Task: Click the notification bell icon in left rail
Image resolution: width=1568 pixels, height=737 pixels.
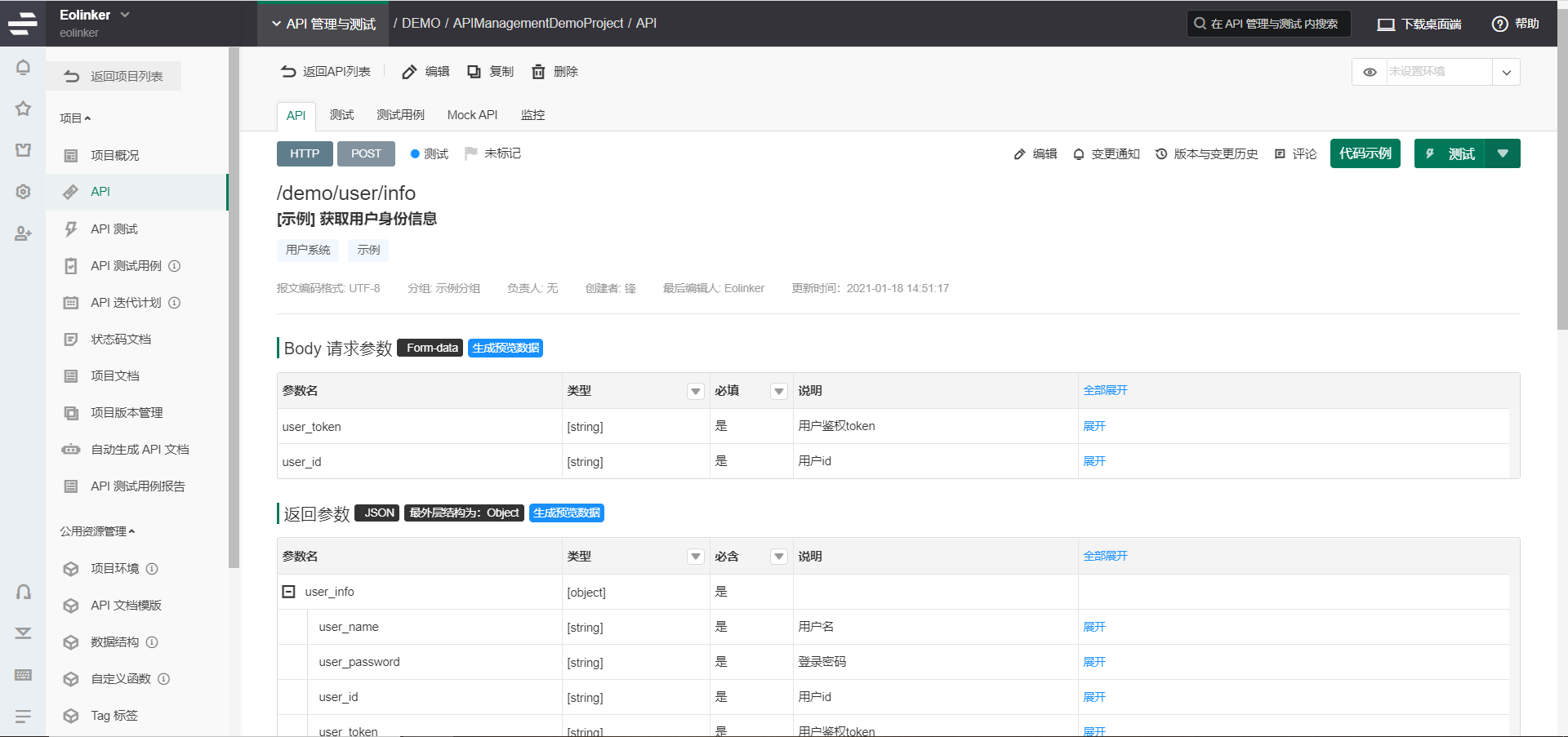Action: pos(23,68)
